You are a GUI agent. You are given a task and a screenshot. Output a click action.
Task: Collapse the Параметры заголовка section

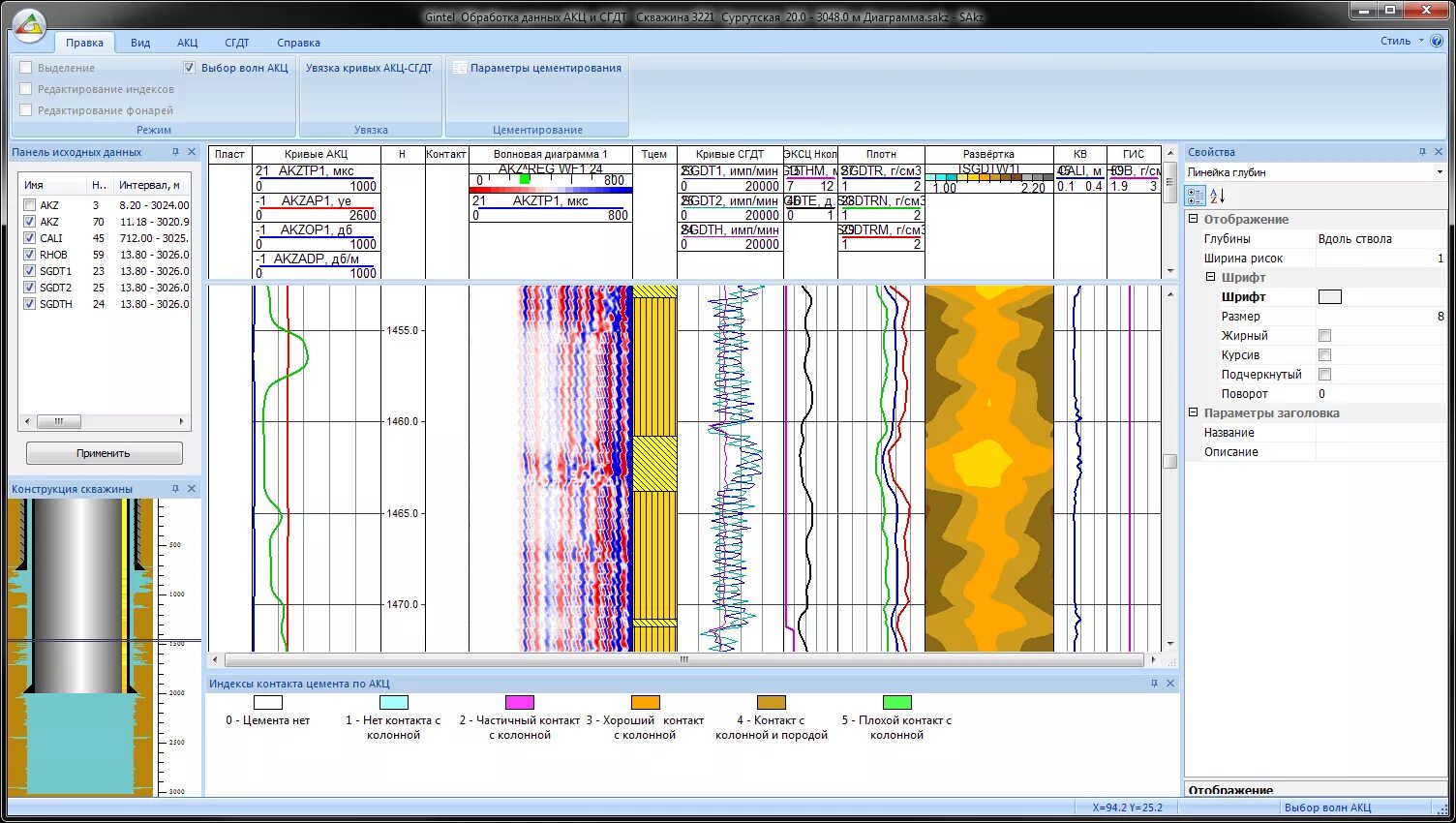(x=1194, y=413)
